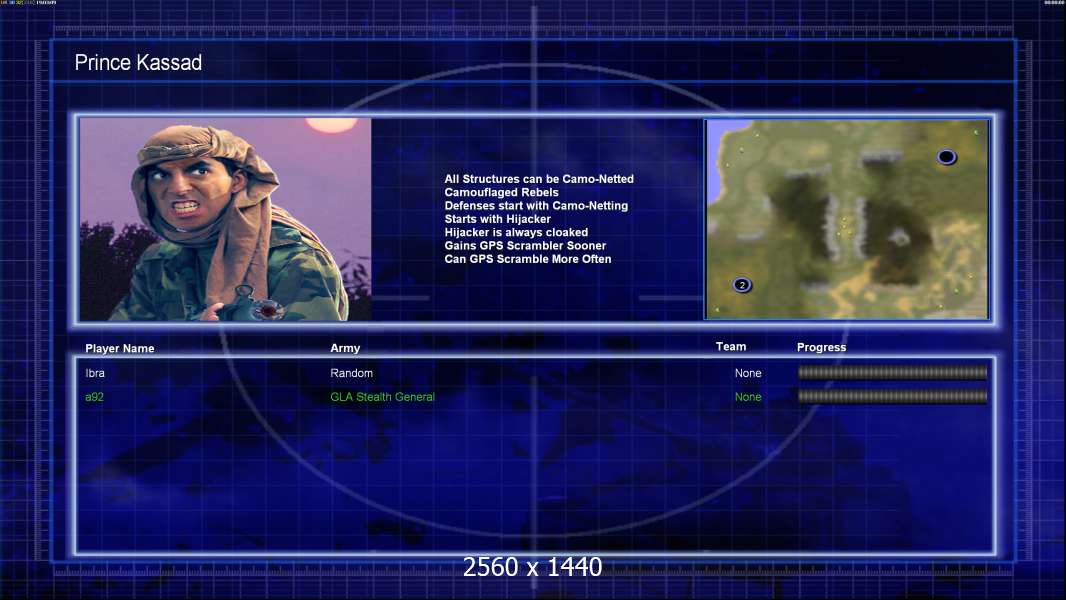Click the GLA Stealth General army label
The image size is (1066, 600).
coord(382,397)
